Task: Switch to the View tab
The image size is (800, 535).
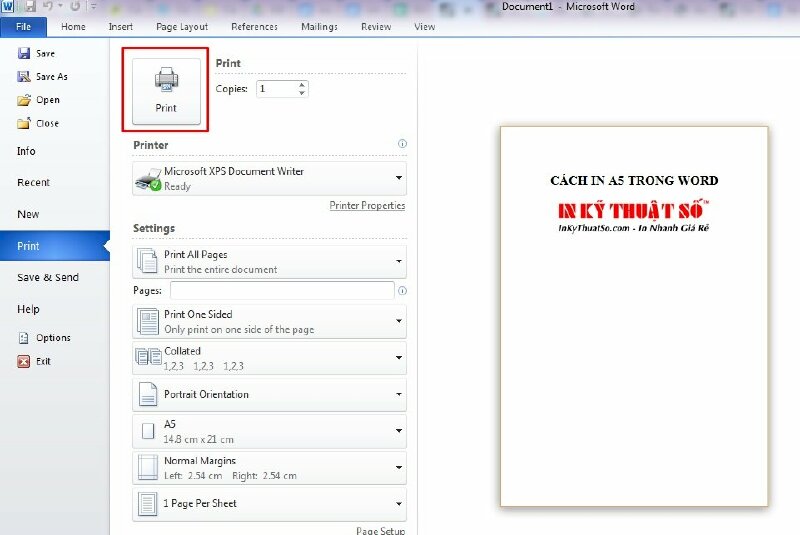Action: click(x=424, y=27)
